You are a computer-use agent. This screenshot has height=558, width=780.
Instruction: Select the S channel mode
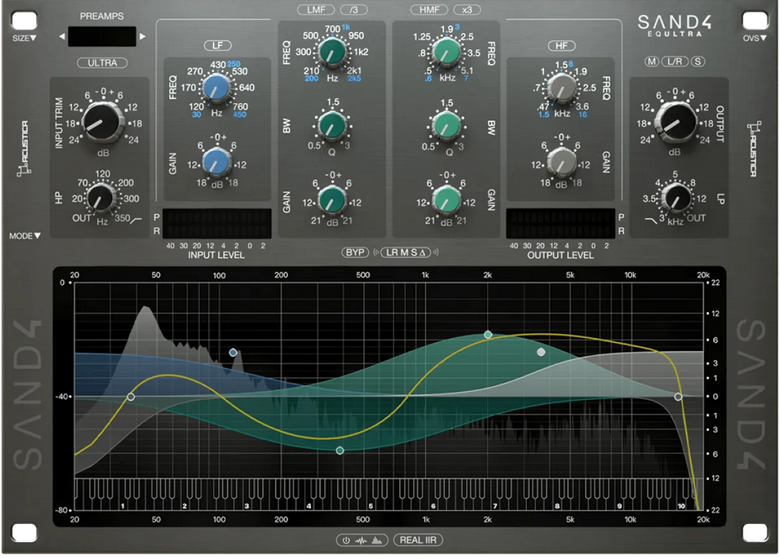698,62
